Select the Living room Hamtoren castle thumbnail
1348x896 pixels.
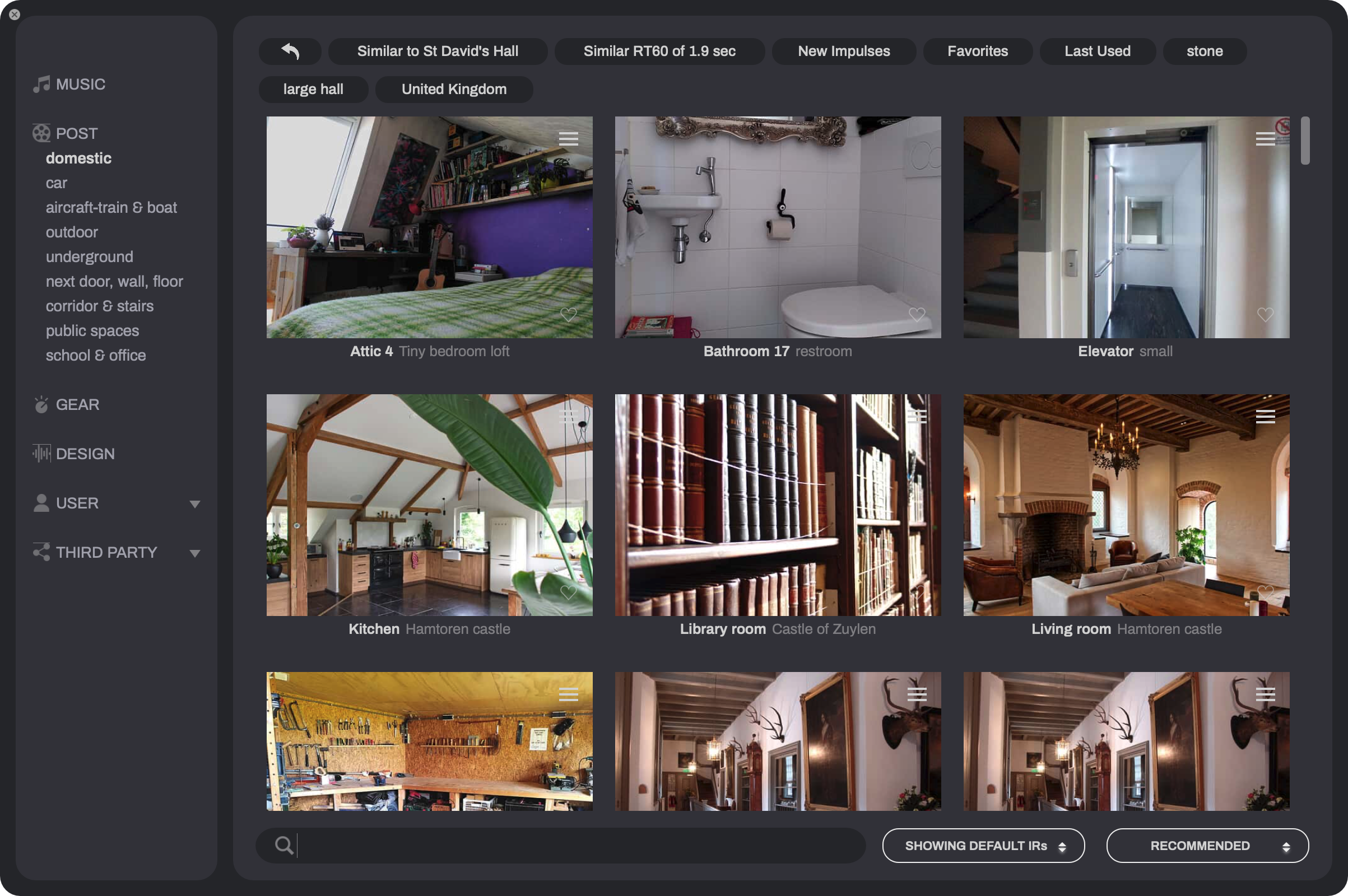(x=1126, y=505)
